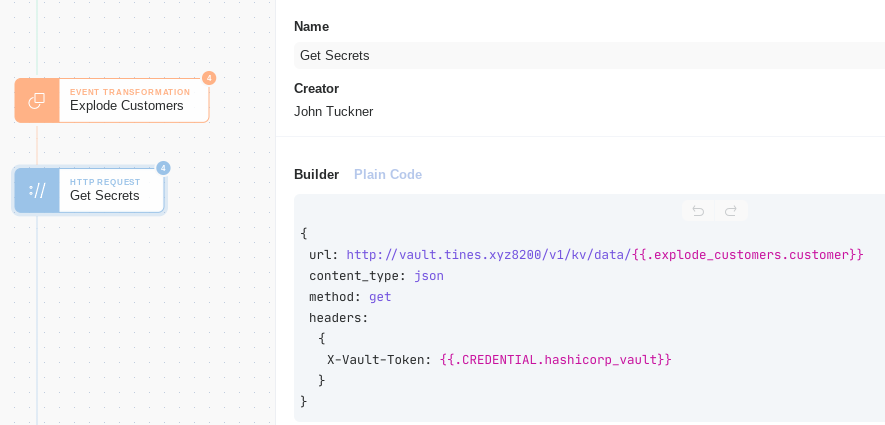Viewport: 885px width, 425px height.
Task: Select the Get Secrets HTTP request icon
Action: 37,191
